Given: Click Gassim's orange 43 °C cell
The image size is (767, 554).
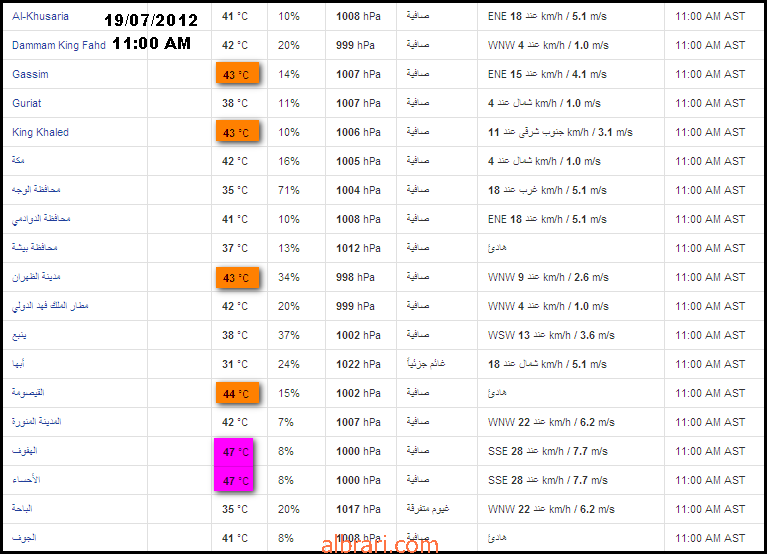Looking at the screenshot, I should [x=237, y=74].
